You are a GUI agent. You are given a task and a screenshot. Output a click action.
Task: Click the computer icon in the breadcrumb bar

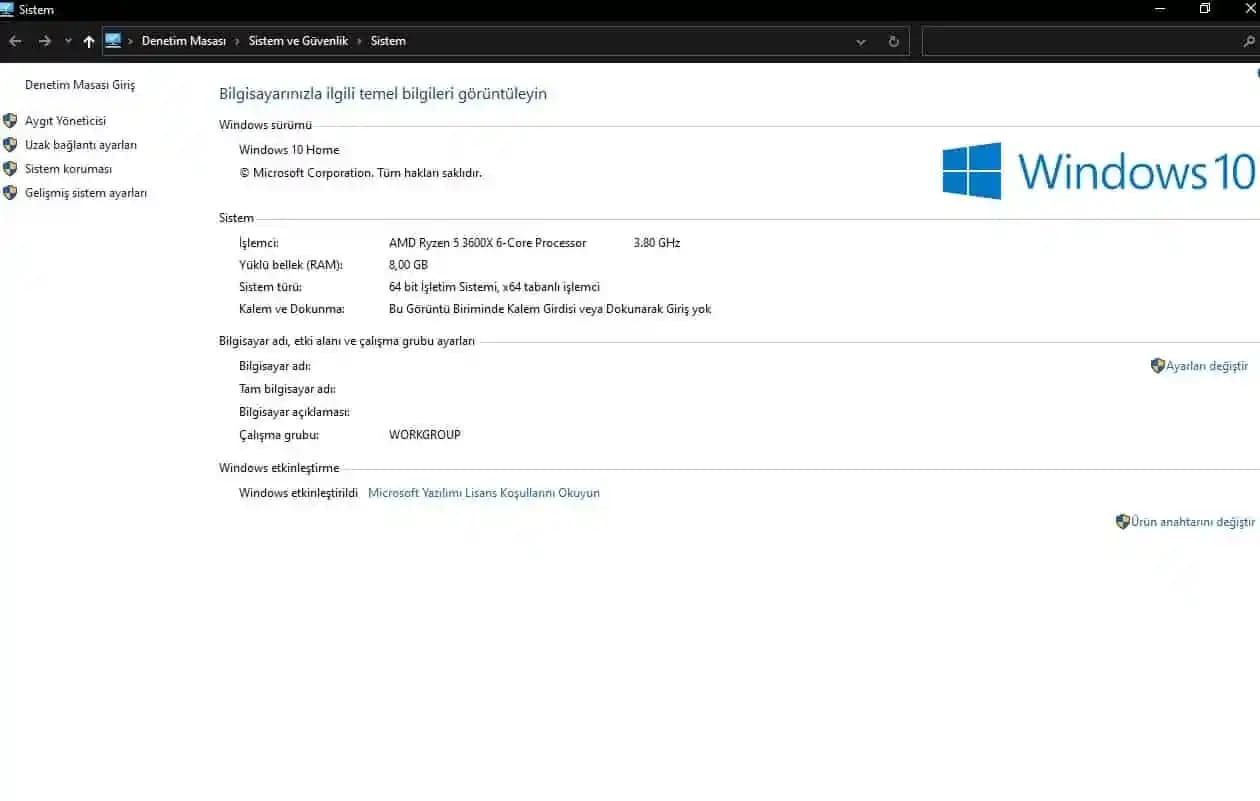click(x=115, y=40)
